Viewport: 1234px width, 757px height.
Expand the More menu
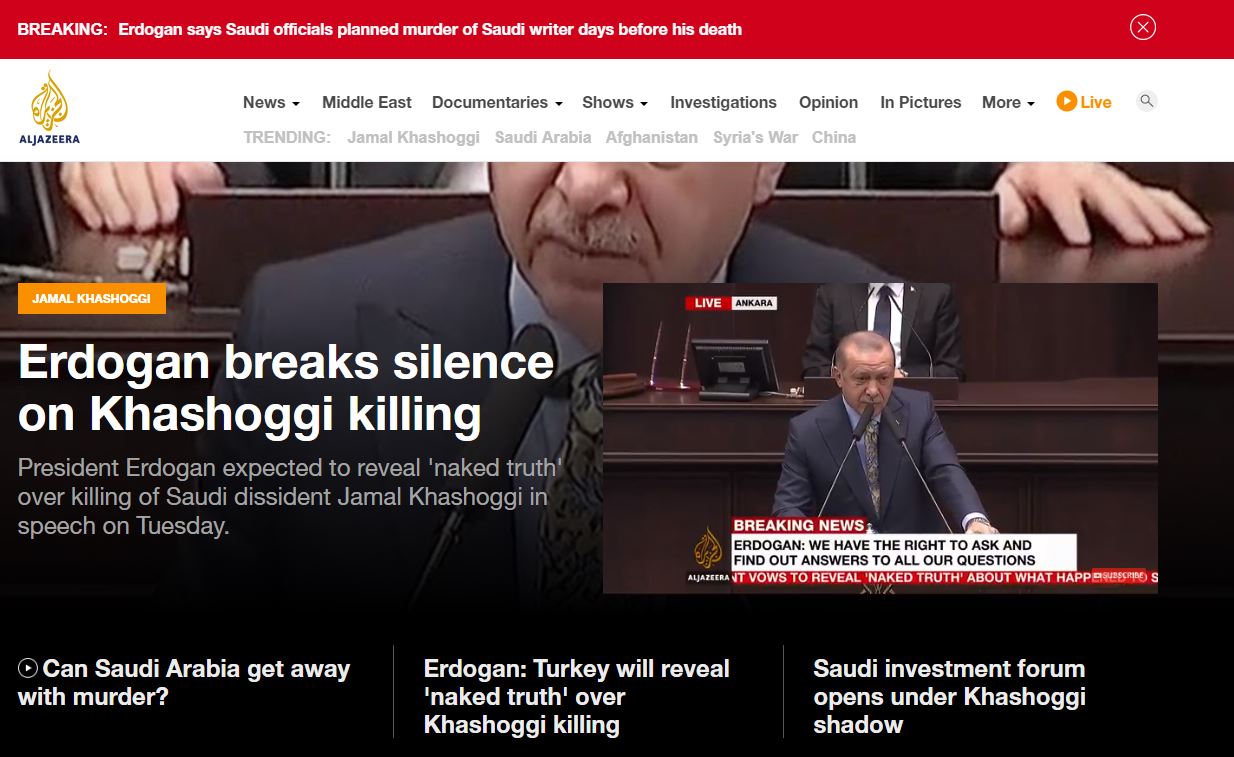pos(1007,102)
